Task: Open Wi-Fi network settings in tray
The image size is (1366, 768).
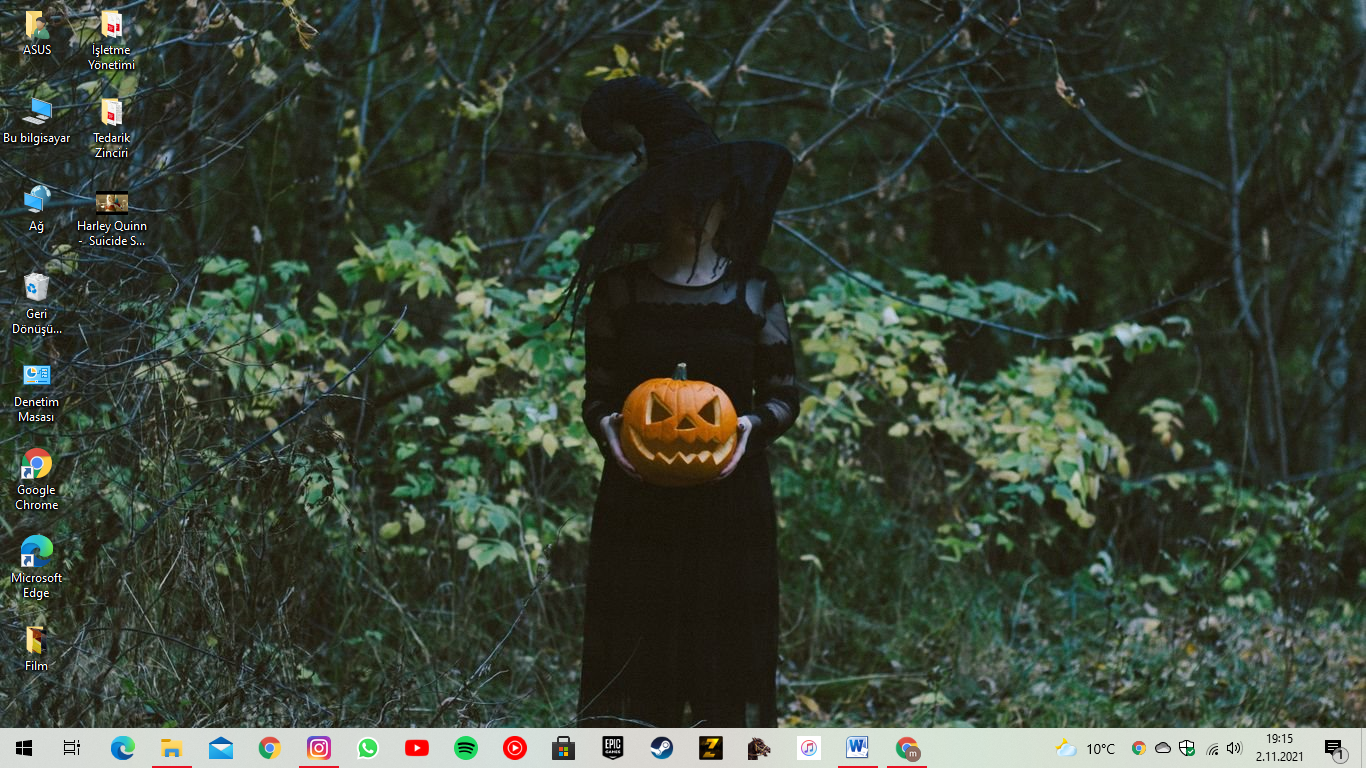Action: pos(1212,748)
